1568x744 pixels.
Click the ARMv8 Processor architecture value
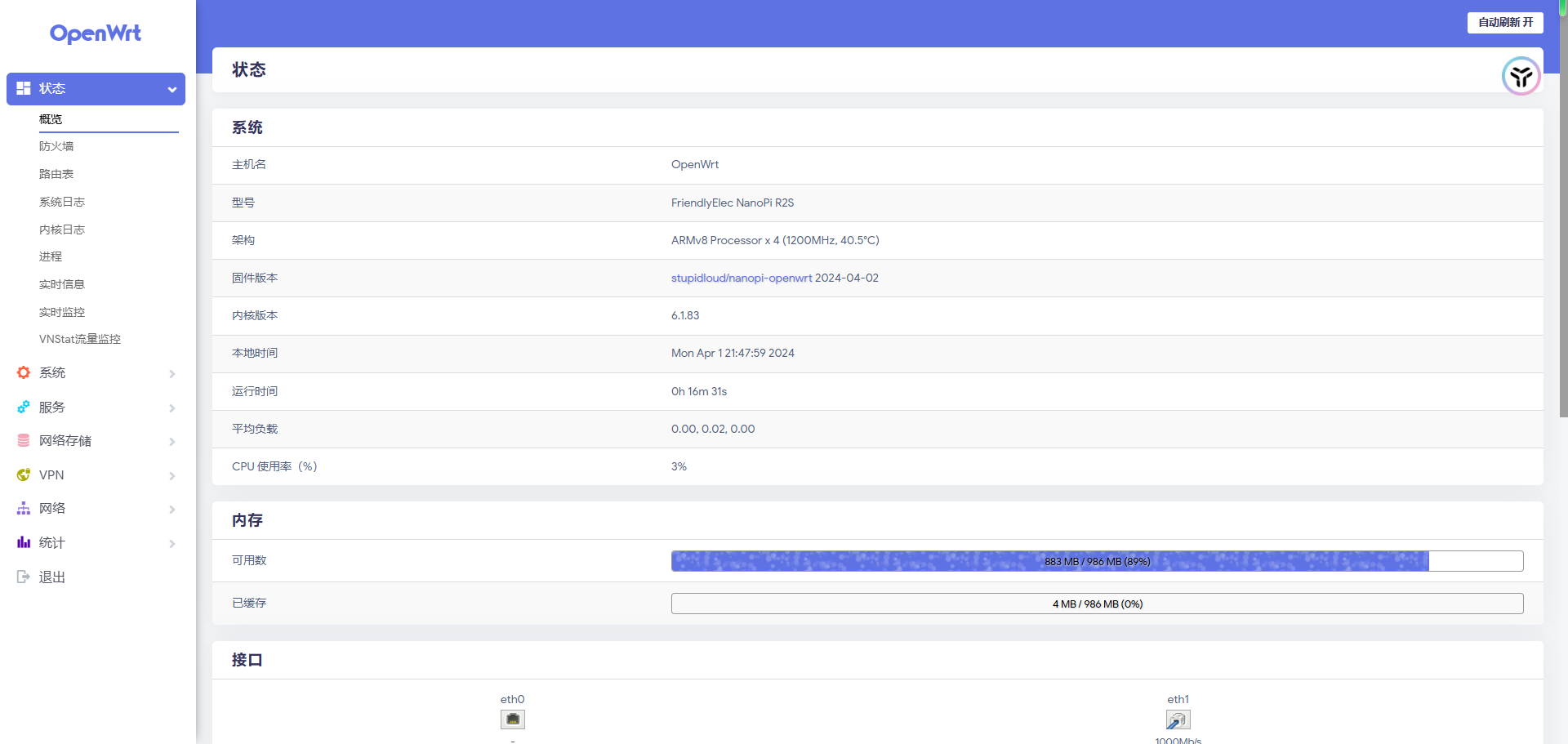pyautogui.click(x=775, y=240)
